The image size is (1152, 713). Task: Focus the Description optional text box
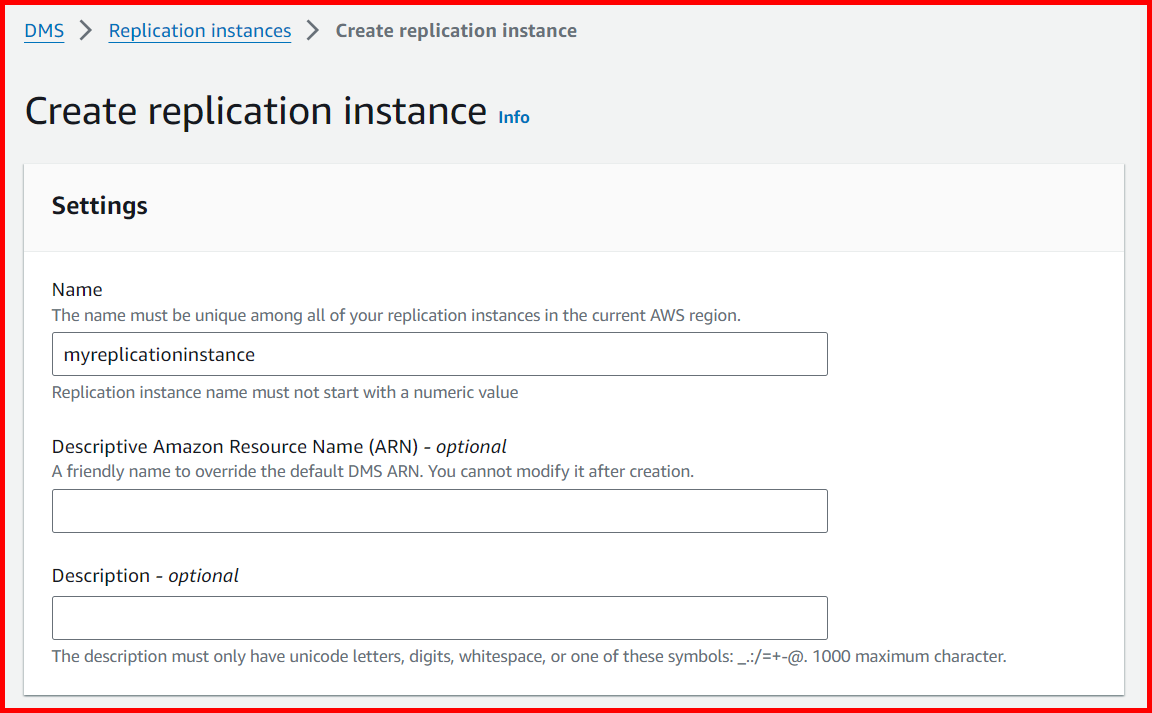click(x=440, y=617)
